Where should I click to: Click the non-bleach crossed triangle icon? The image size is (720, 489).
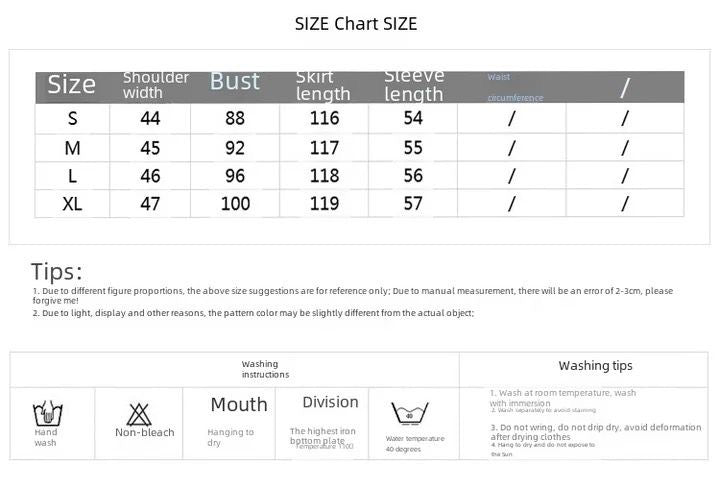[139, 412]
